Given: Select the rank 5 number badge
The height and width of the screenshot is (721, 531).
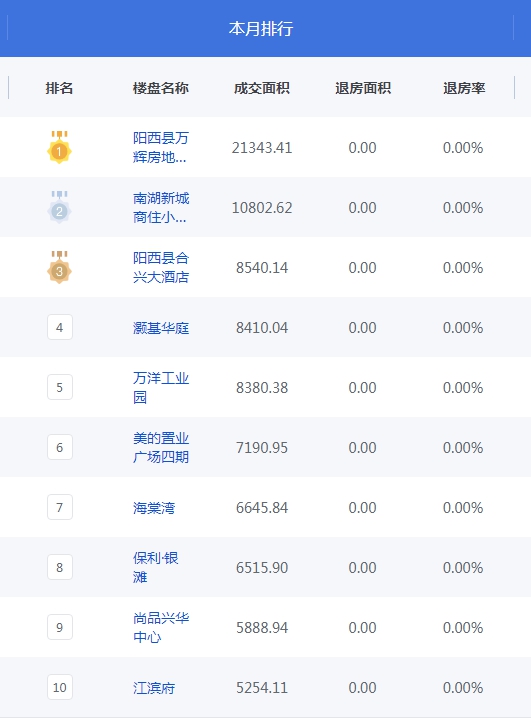Looking at the screenshot, I should tap(60, 387).
